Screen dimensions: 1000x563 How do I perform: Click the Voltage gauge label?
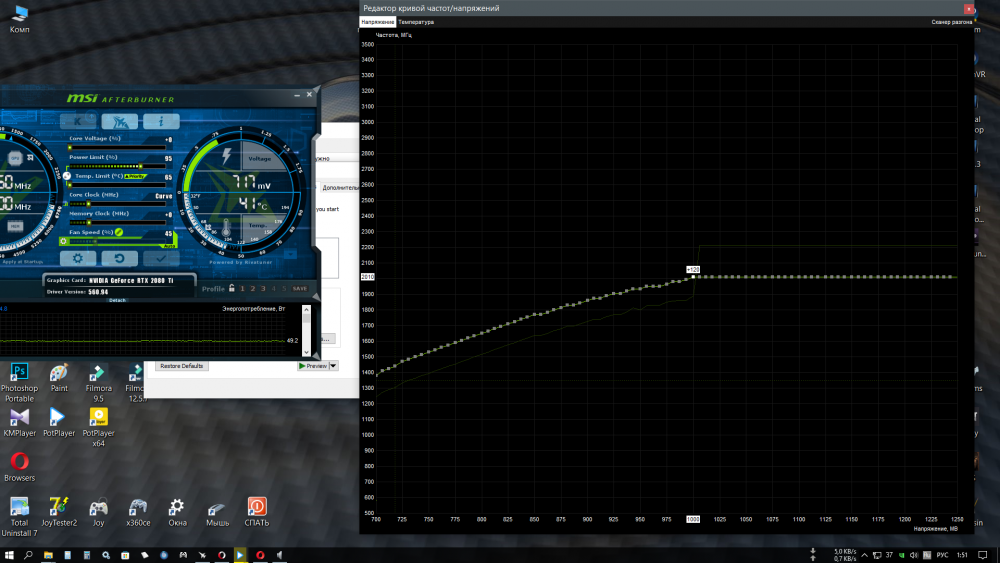(260, 159)
